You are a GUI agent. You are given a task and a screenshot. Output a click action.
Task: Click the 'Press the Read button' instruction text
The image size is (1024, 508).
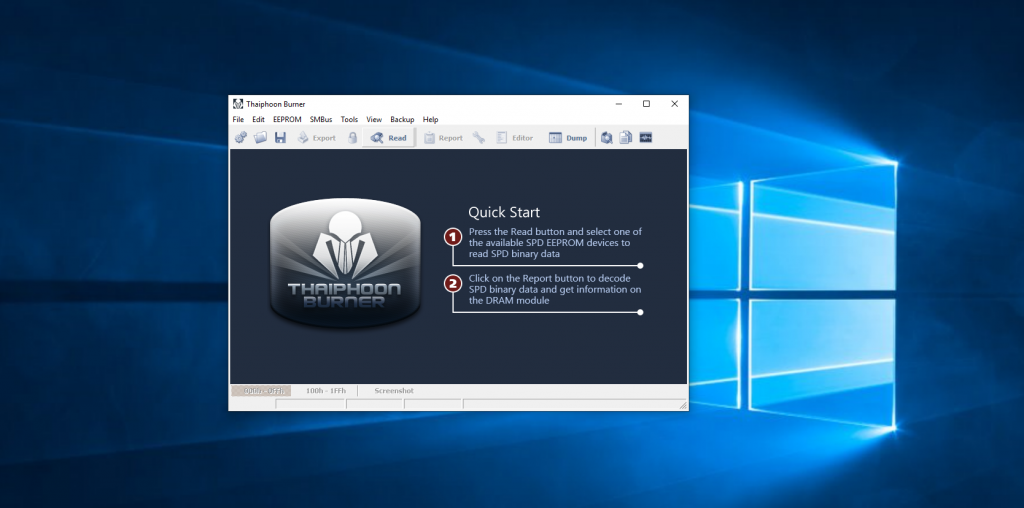click(x=555, y=243)
